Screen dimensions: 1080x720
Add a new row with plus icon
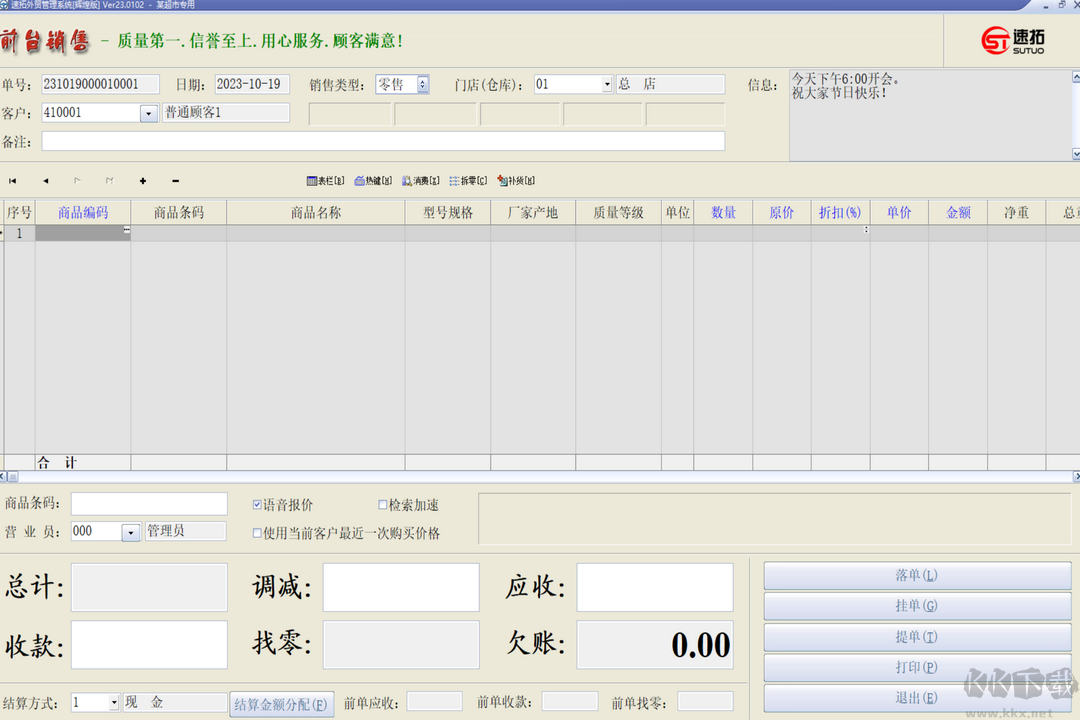point(143,181)
